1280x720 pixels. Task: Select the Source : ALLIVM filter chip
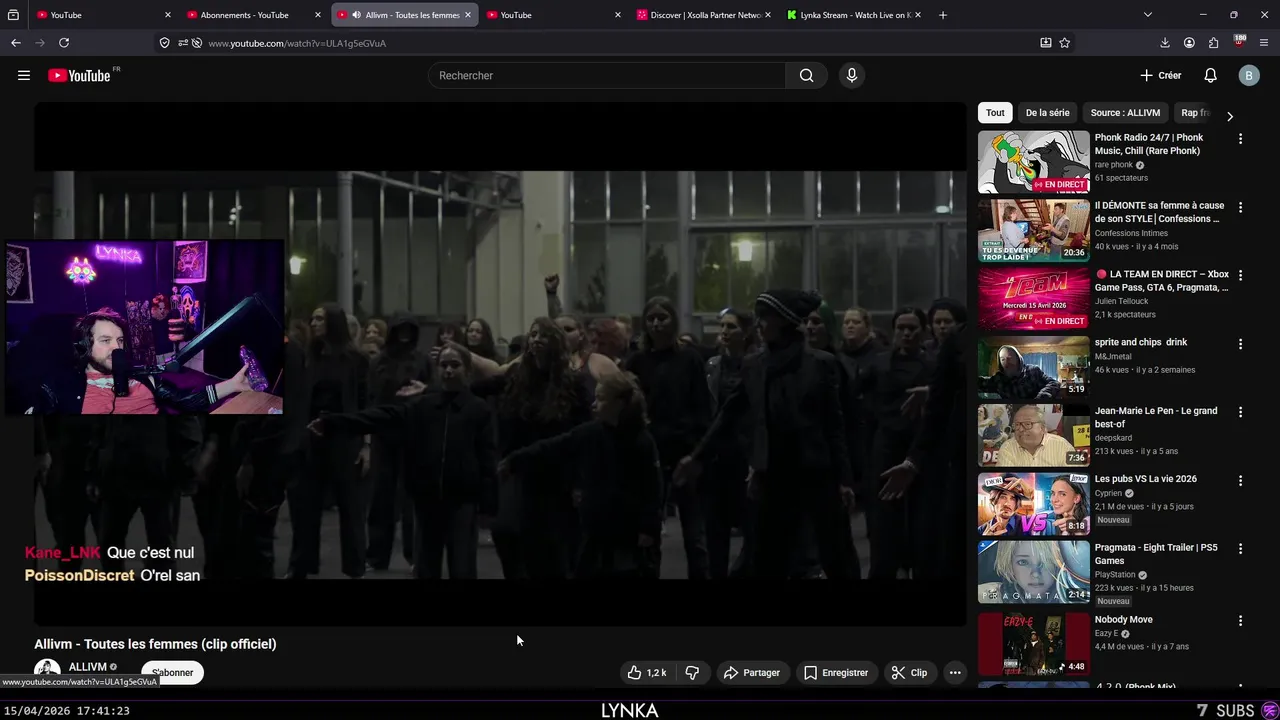coord(1125,113)
